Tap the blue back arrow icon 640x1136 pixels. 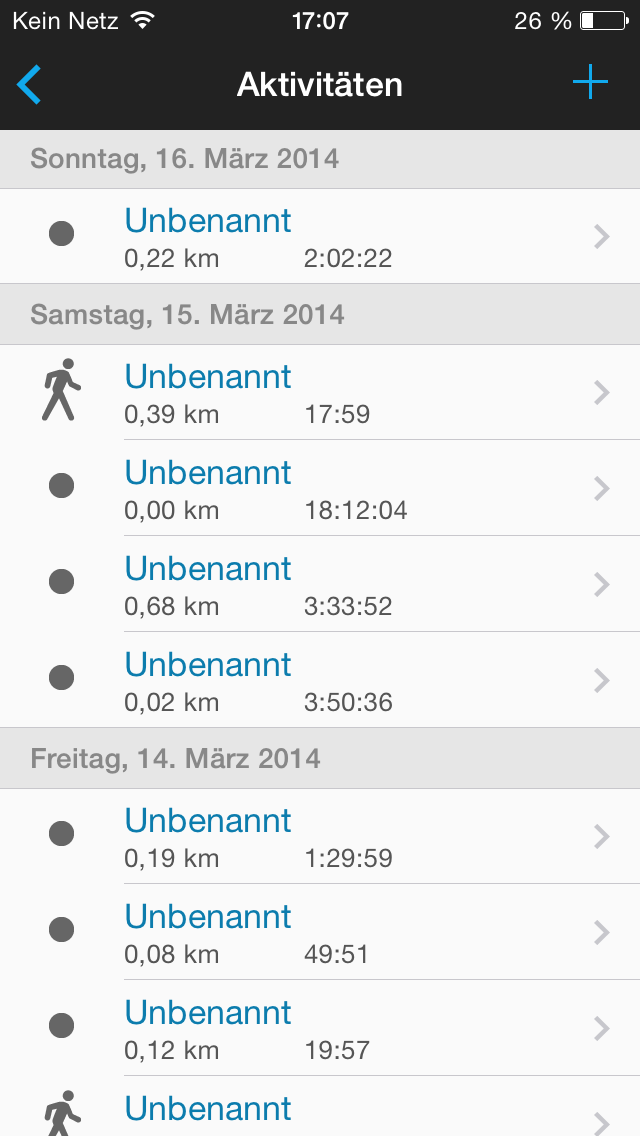click(30, 84)
